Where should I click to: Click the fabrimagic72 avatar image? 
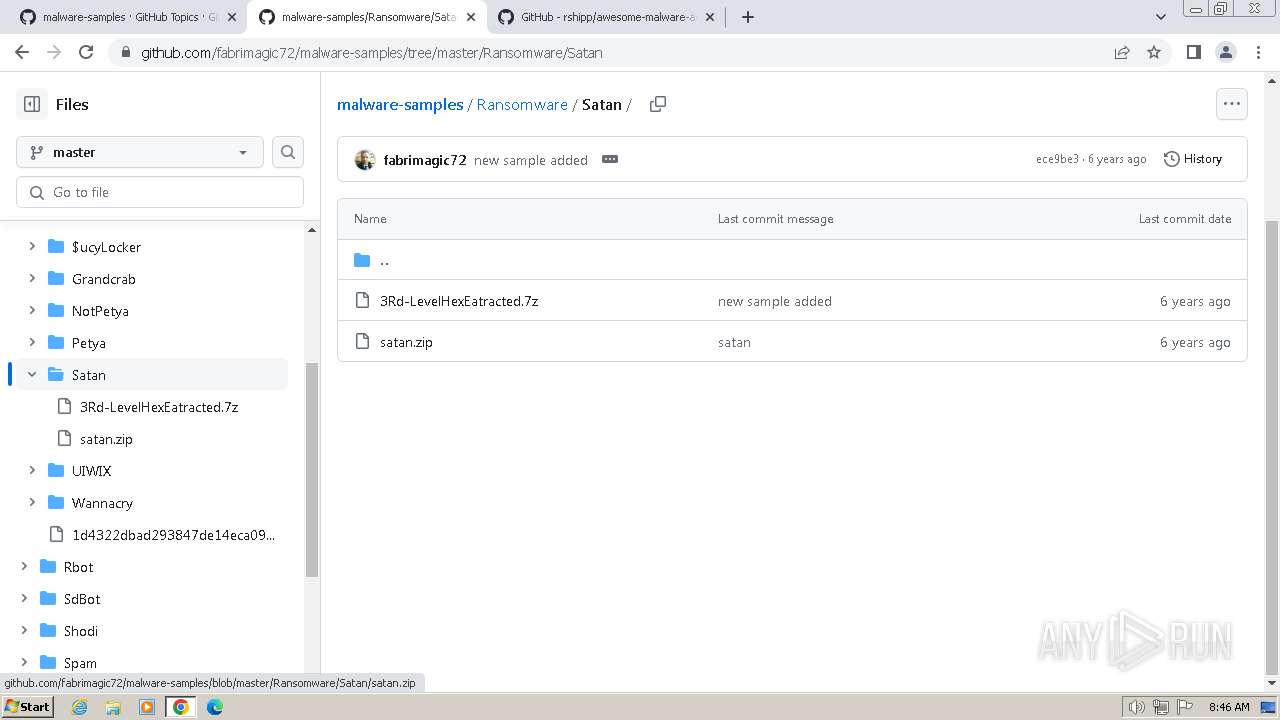[365, 160]
